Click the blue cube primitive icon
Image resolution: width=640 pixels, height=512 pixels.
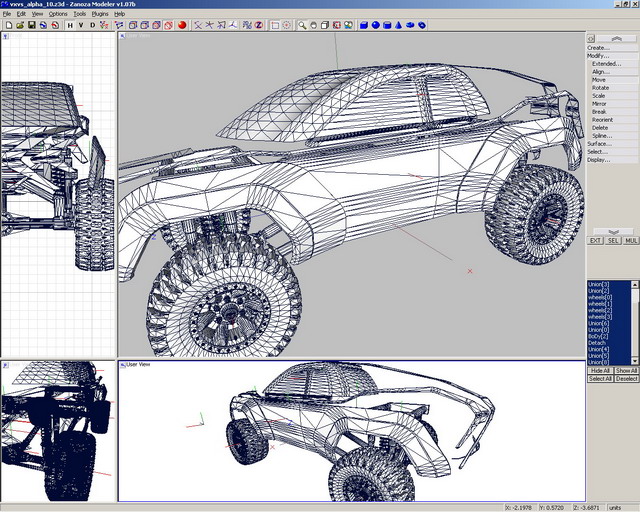pyautogui.click(x=364, y=25)
